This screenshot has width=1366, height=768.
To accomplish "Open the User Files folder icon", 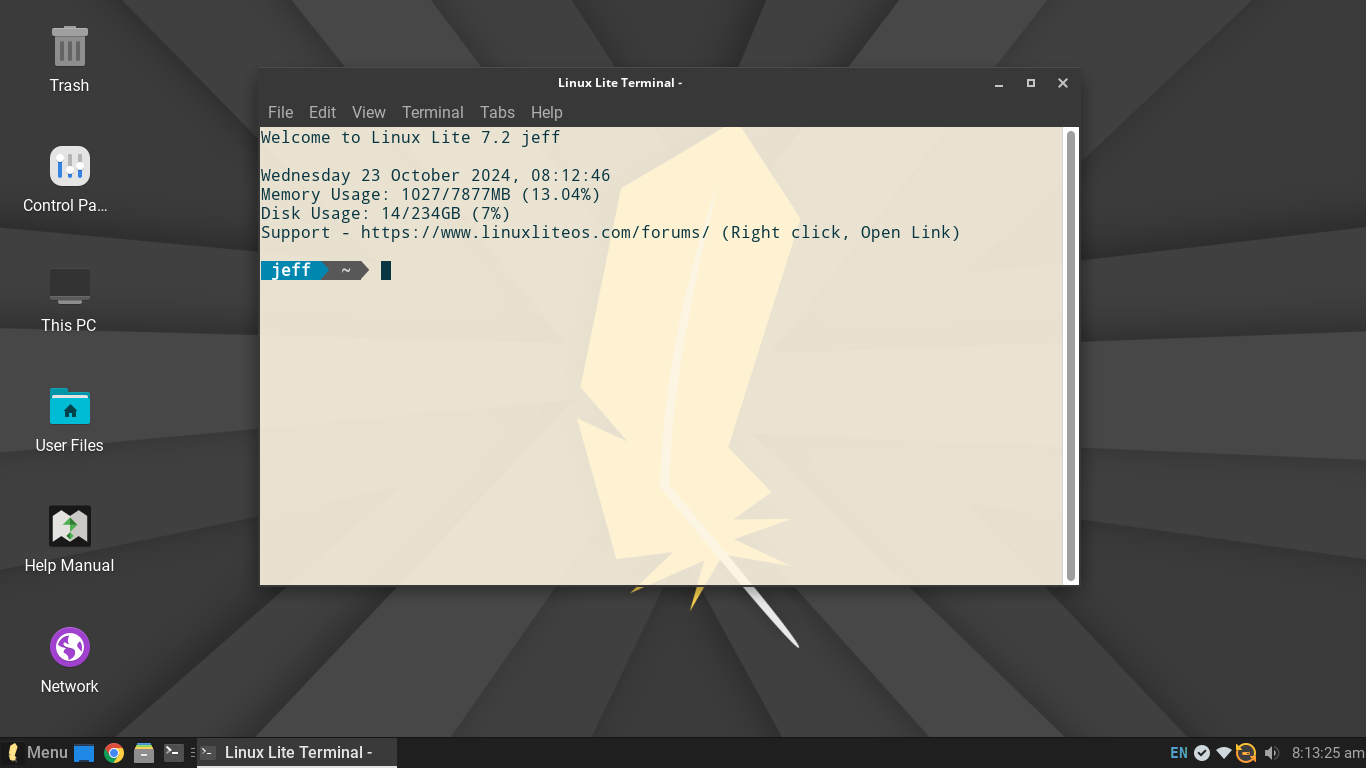I will 69,406.
